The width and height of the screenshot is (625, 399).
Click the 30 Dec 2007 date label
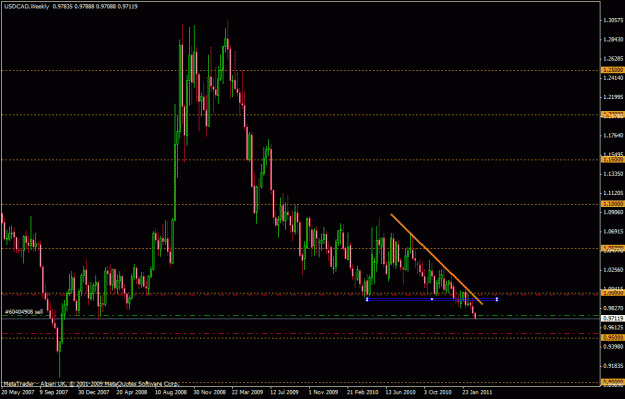pos(94,392)
